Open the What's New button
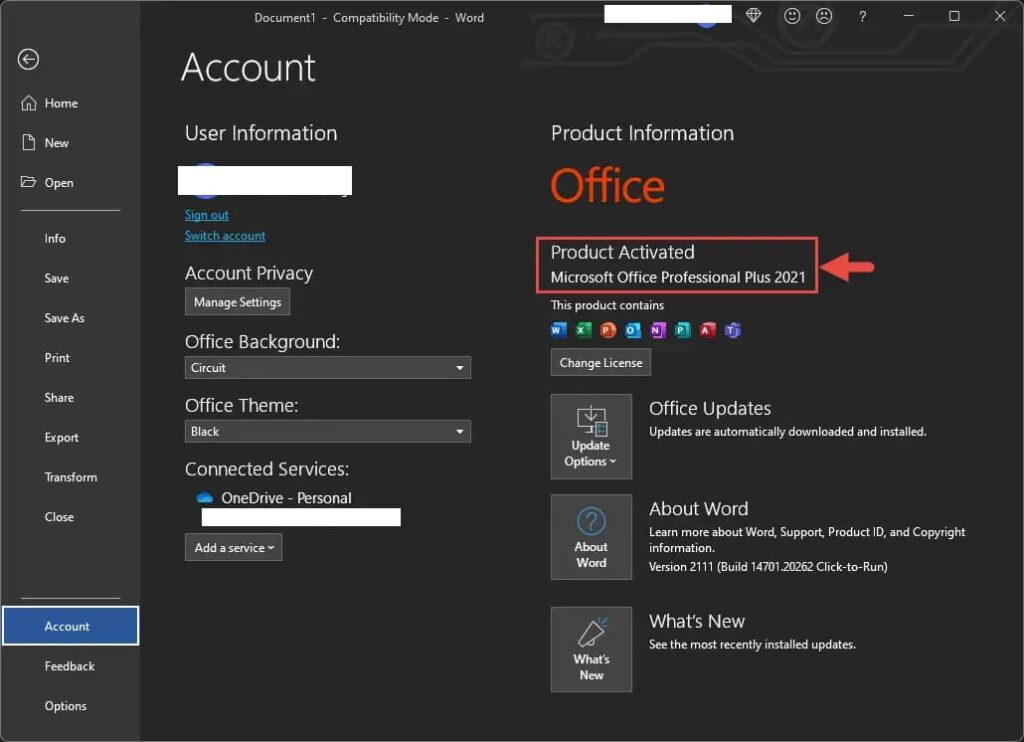1024x742 pixels. [x=591, y=649]
